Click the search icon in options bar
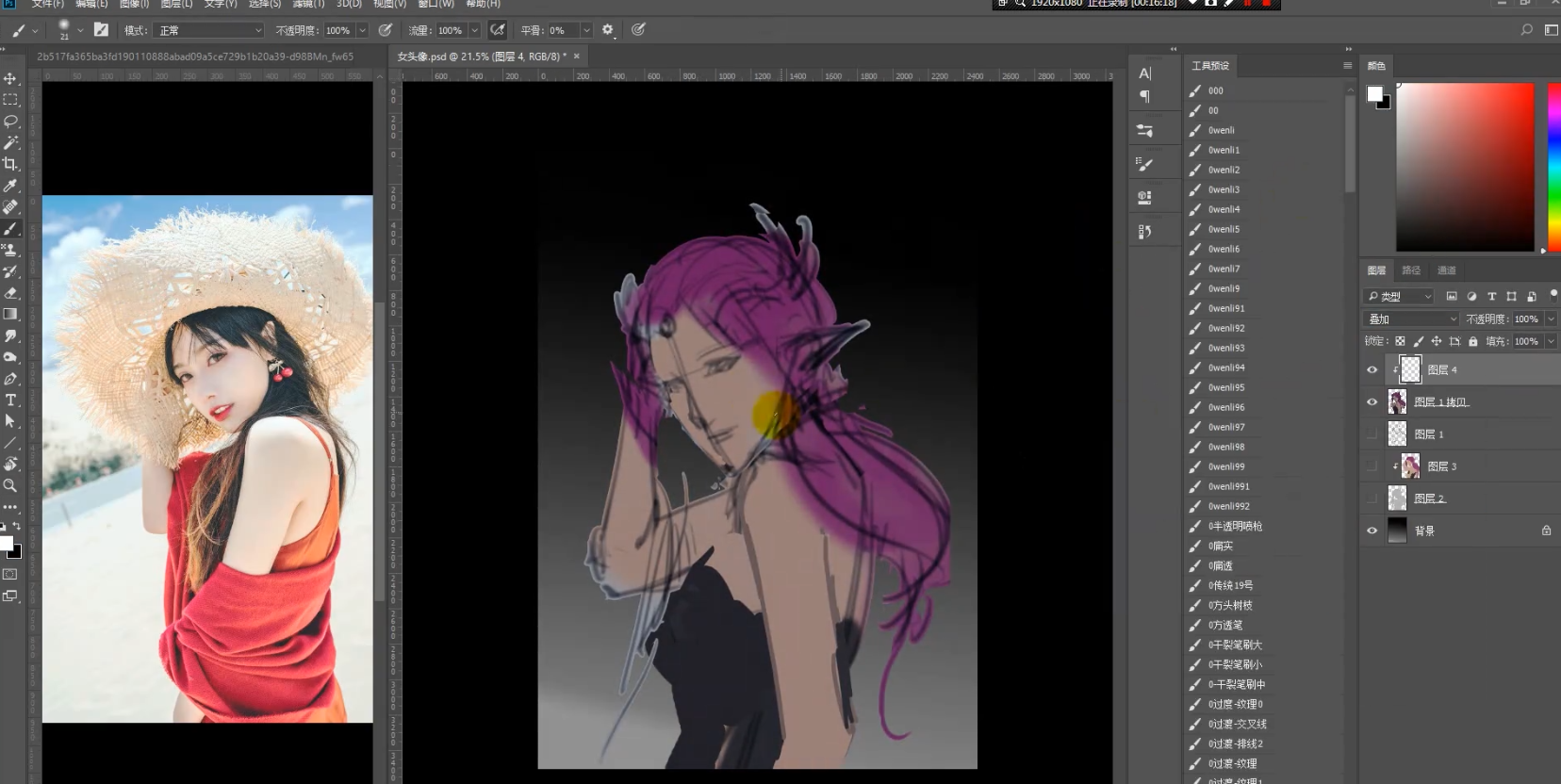1561x784 pixels. tap(1526, 30)
